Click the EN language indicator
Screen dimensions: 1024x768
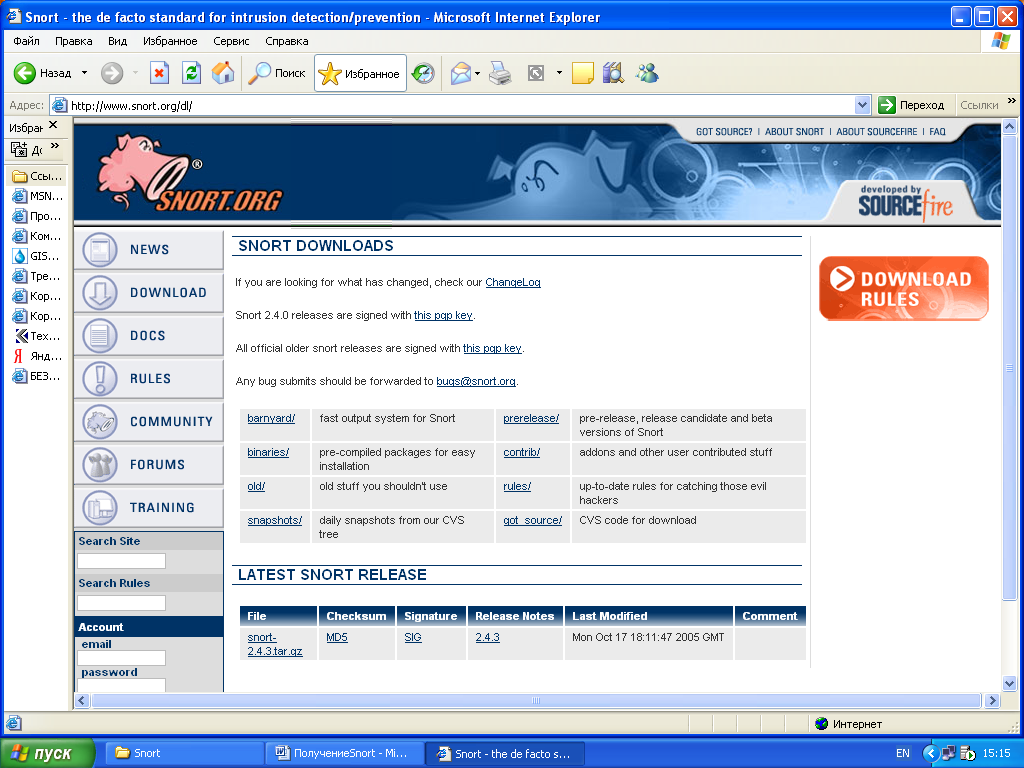click(x=903, y=754)
